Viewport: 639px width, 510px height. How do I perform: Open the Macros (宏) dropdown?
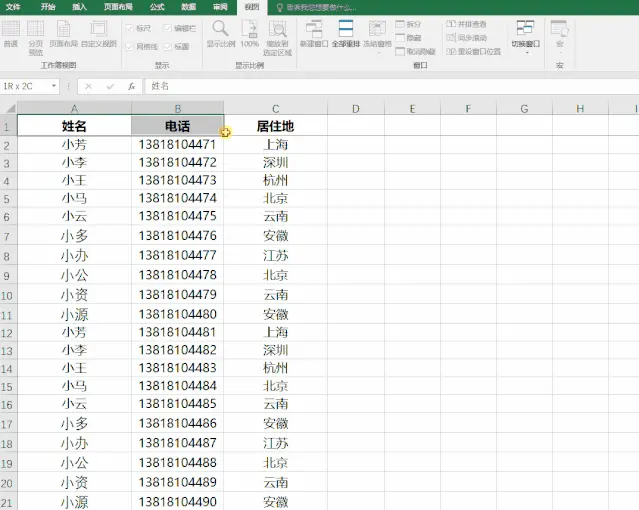pos(560,36)
